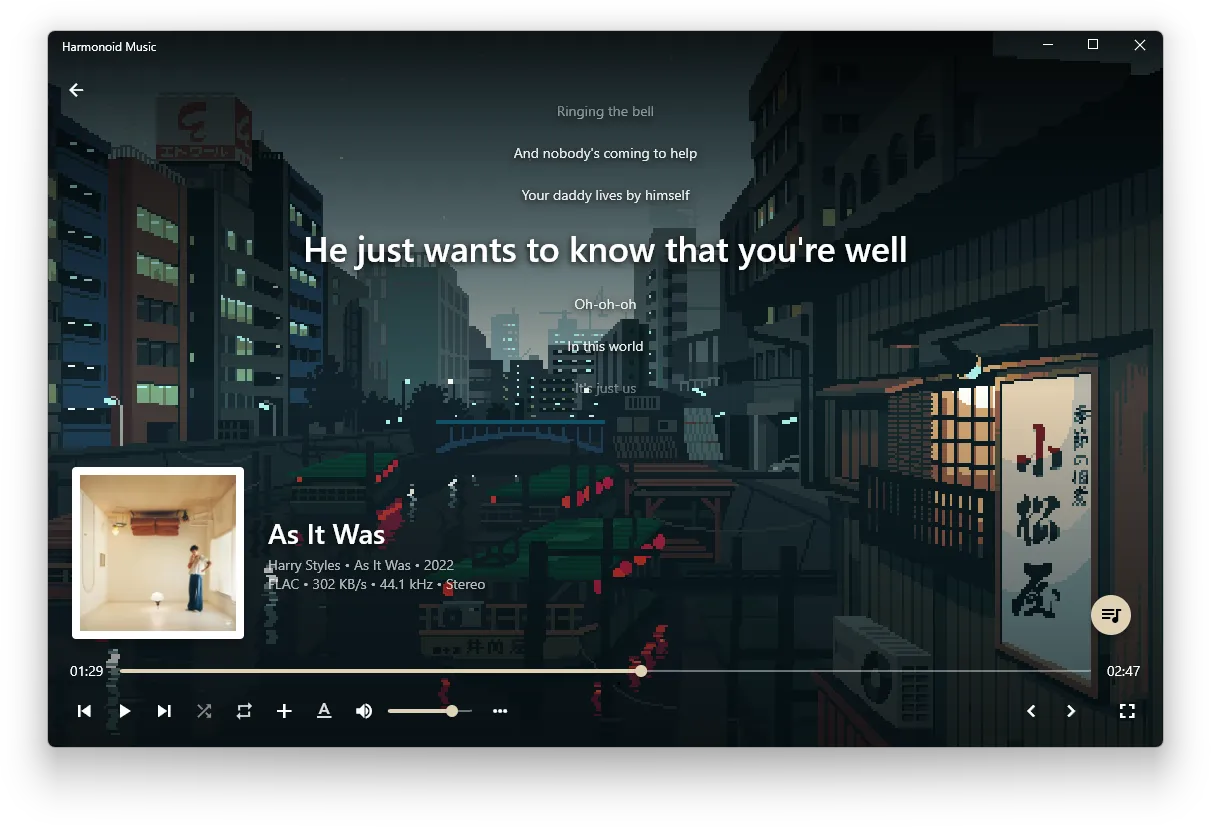Click the elapsed time 01:29

(x=86, y=671)
